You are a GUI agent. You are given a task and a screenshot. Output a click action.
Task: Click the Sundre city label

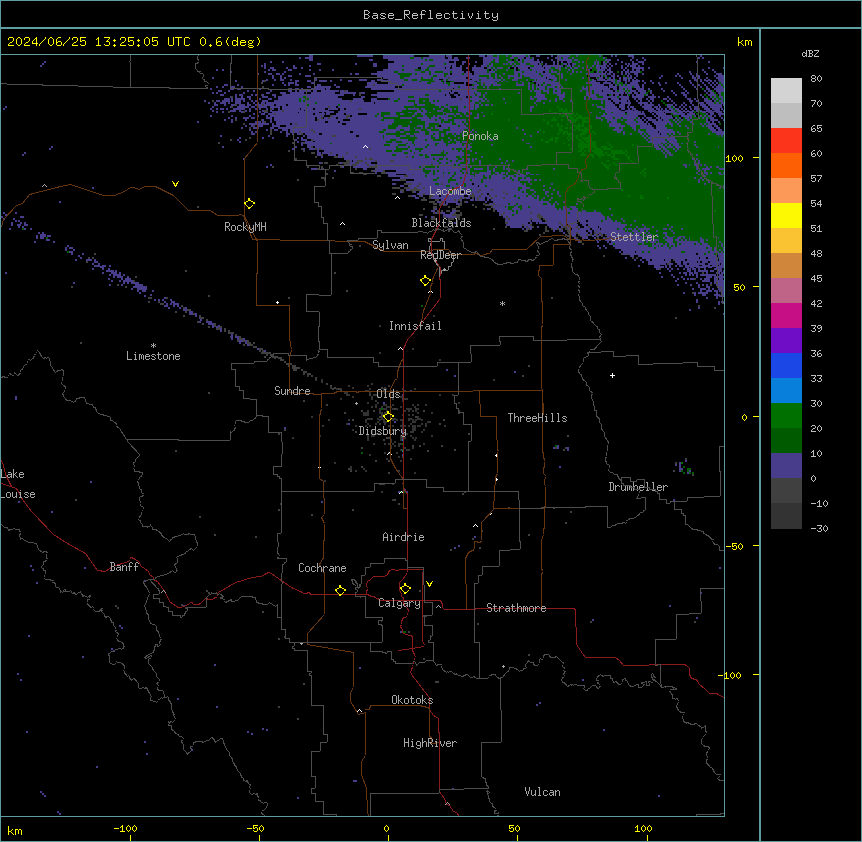[x=292, y=391]
